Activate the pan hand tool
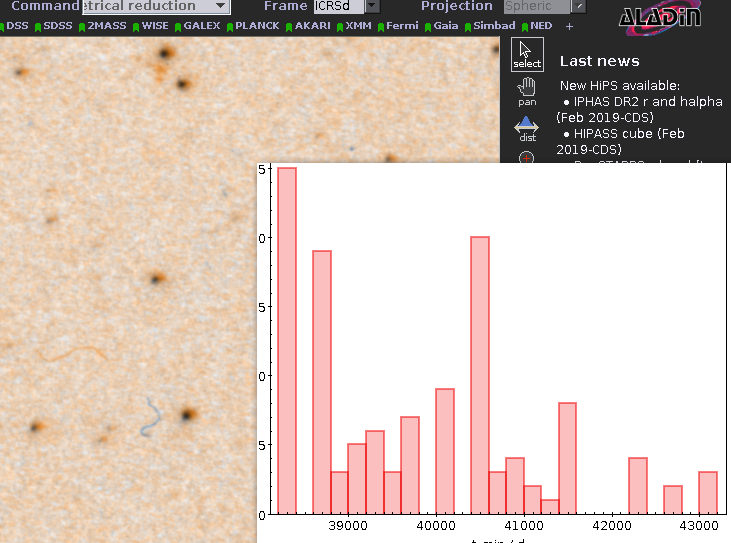The width and height of the screenshot is (731, 543). pos(527,92)
